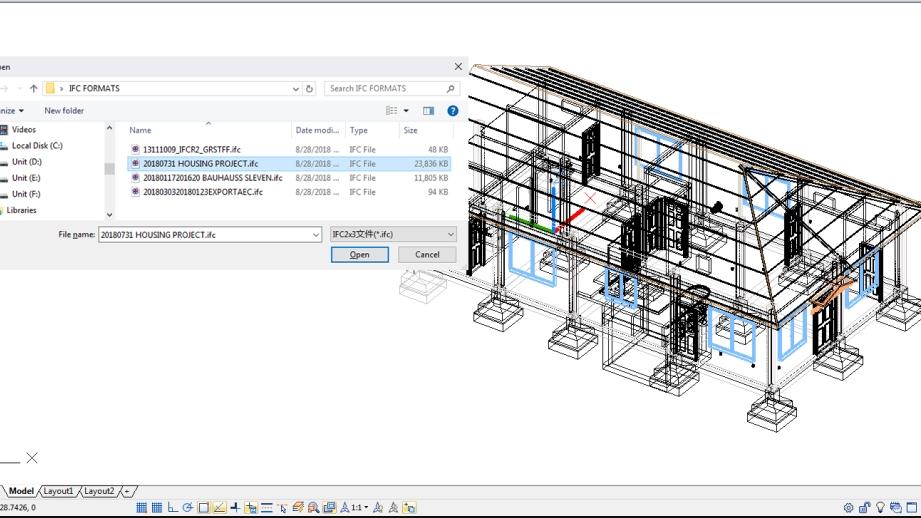Click the navigation pane scroll down arrow
Viewport: 921px width, 518px height.
point(109,215)
